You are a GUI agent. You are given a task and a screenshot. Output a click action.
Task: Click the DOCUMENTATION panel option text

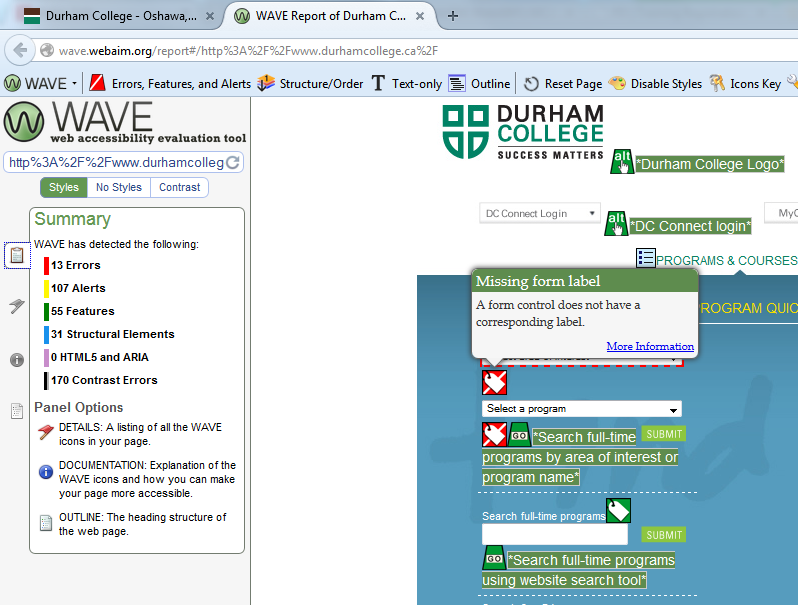click(148, 479)
